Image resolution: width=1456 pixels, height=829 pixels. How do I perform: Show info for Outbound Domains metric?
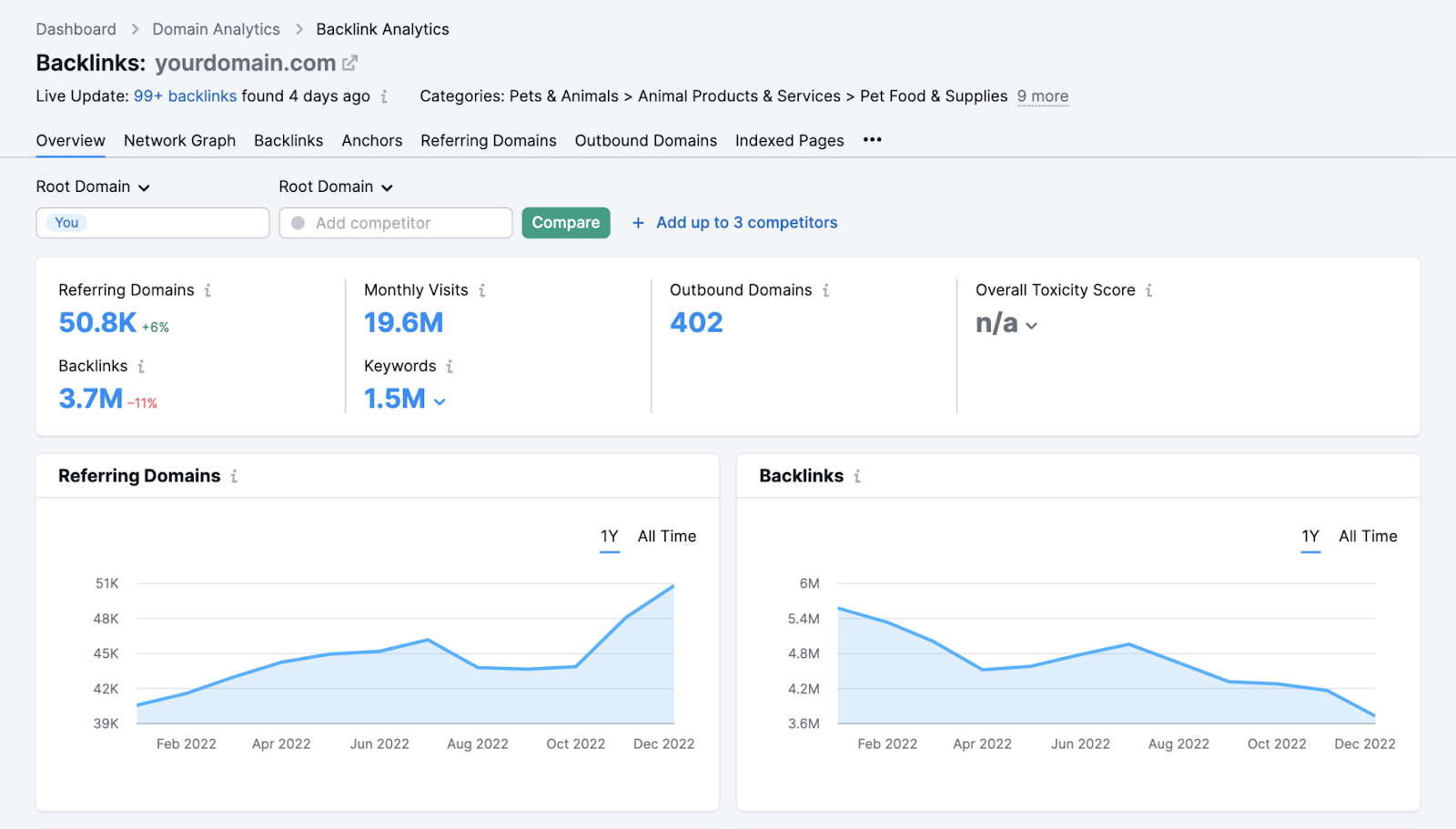pos(826,290)
